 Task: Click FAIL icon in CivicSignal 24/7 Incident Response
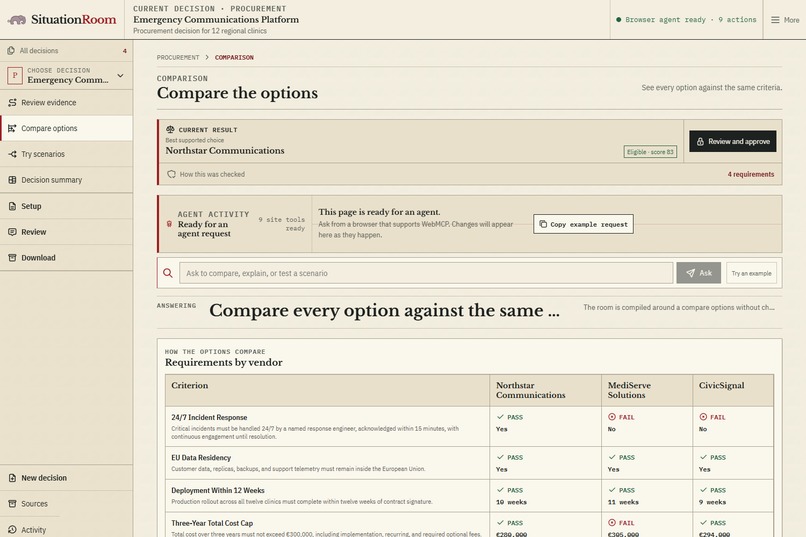click(703, 417)
